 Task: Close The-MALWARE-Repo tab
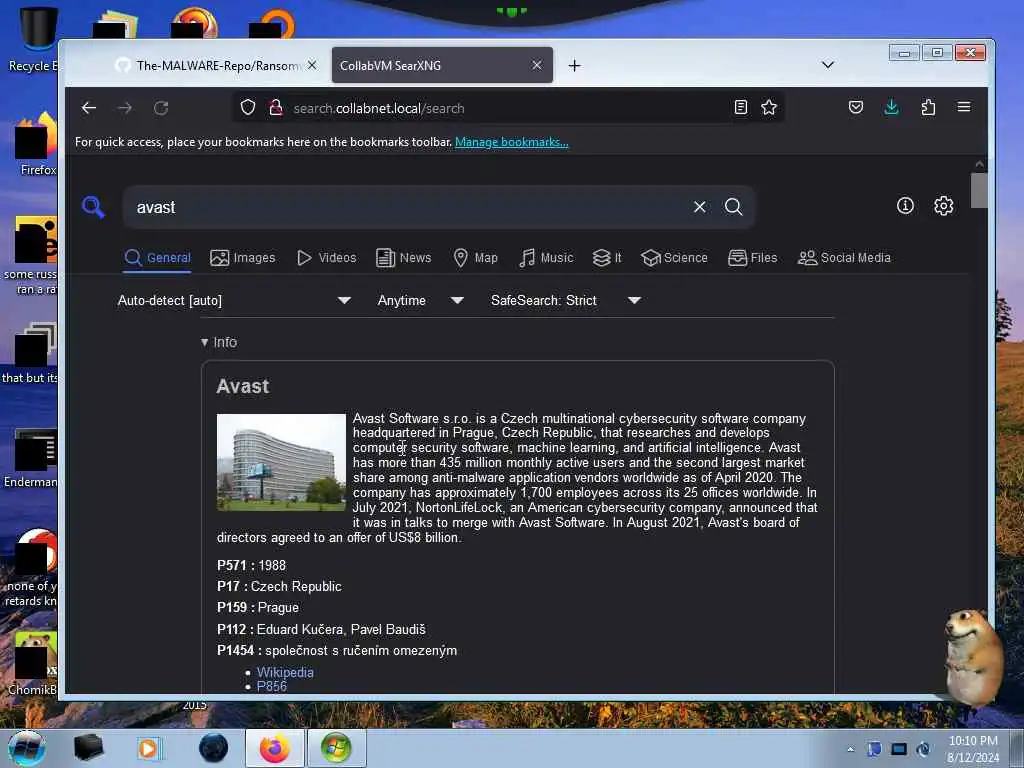(312, 65)
